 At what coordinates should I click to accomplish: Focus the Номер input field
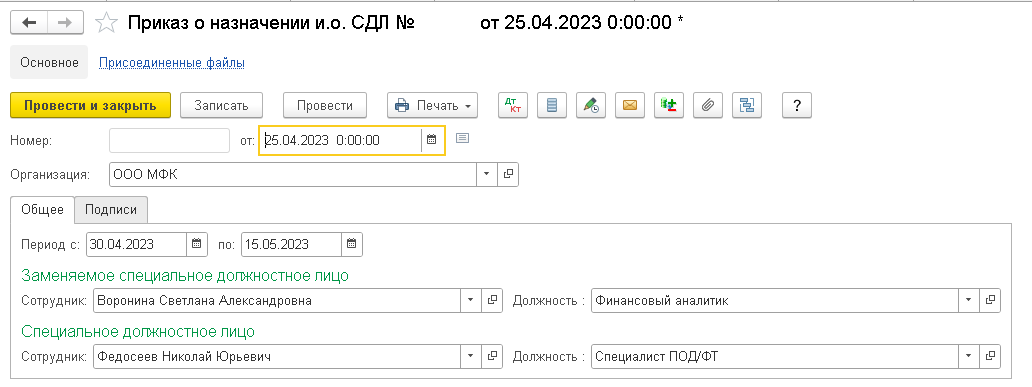point(170,140)
